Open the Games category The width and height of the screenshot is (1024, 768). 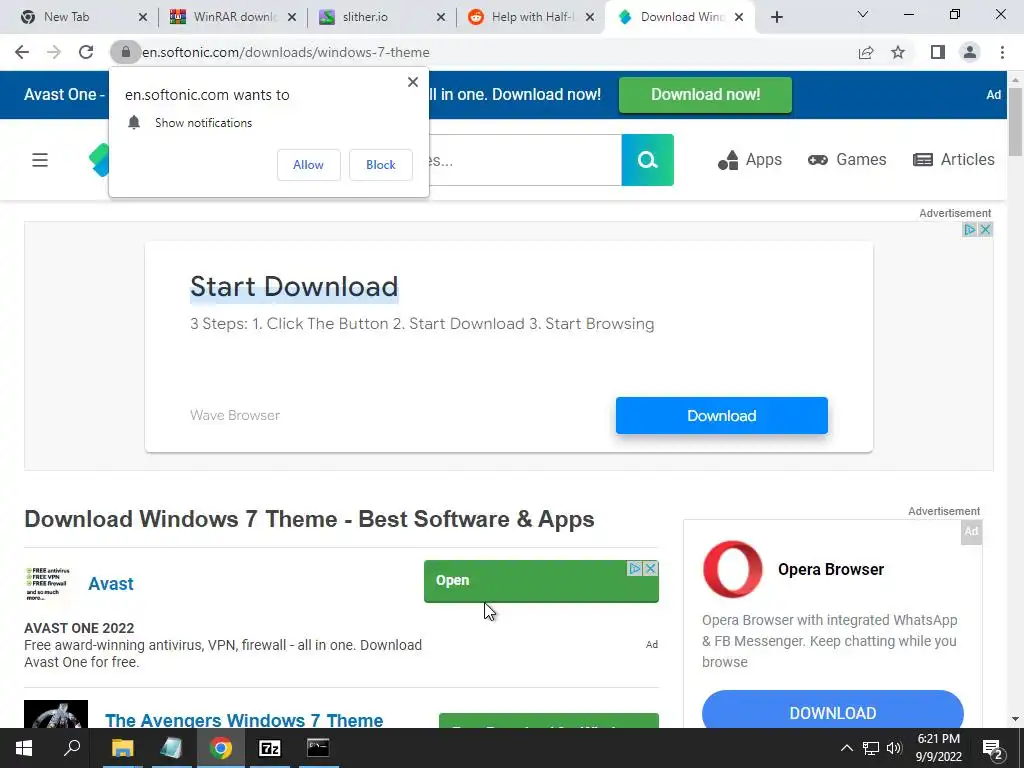coord(847,160)
